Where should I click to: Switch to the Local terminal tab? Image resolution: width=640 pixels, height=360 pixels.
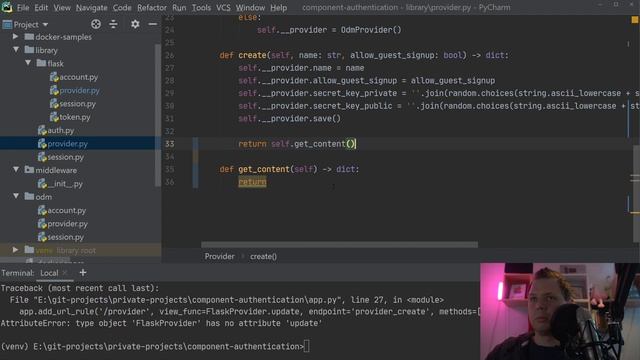pyautogui.click(x=49, y=273)
